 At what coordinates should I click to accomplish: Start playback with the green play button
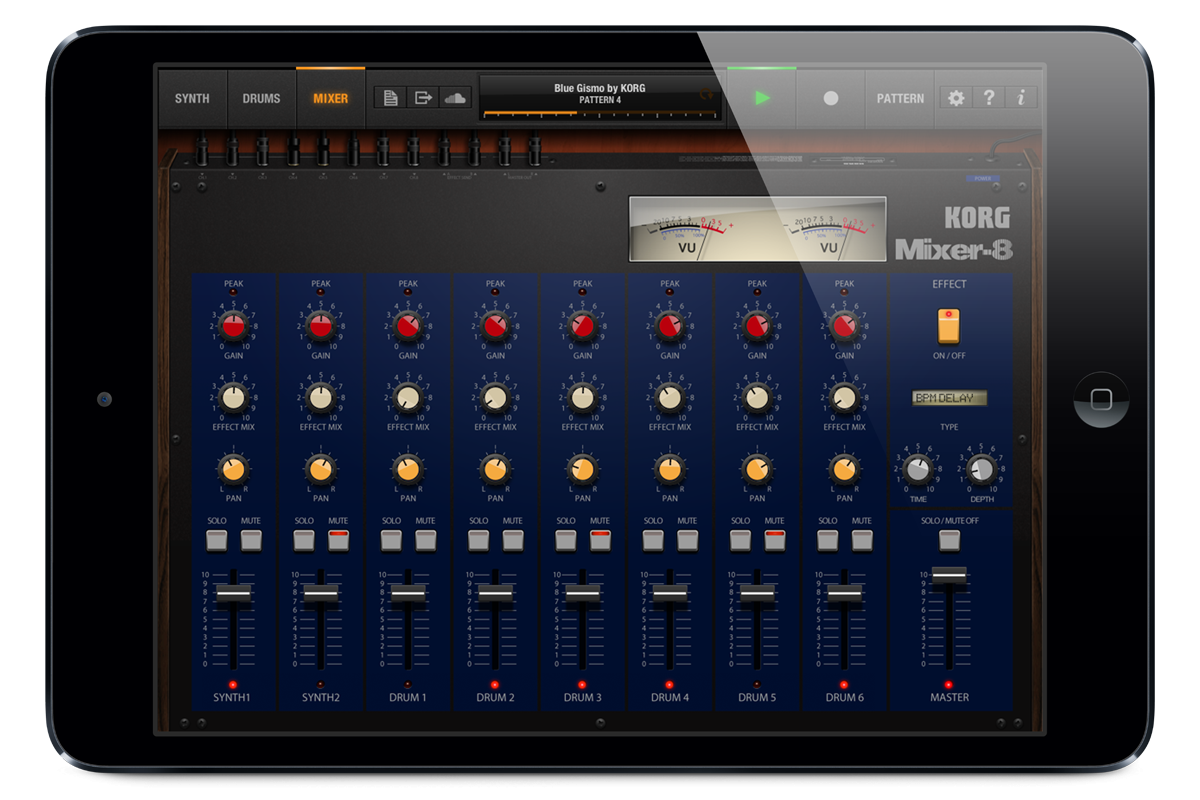(x=762, y=98)
